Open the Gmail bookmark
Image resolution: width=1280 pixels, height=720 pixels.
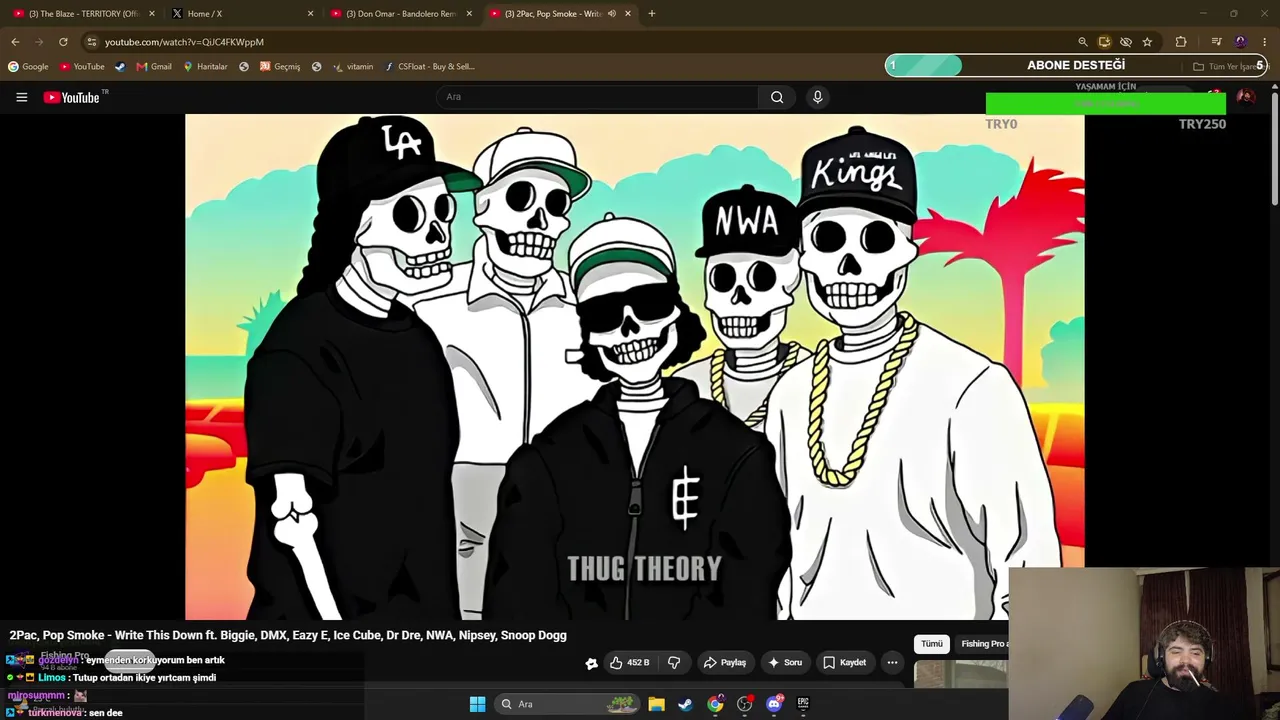click(154, 67)
